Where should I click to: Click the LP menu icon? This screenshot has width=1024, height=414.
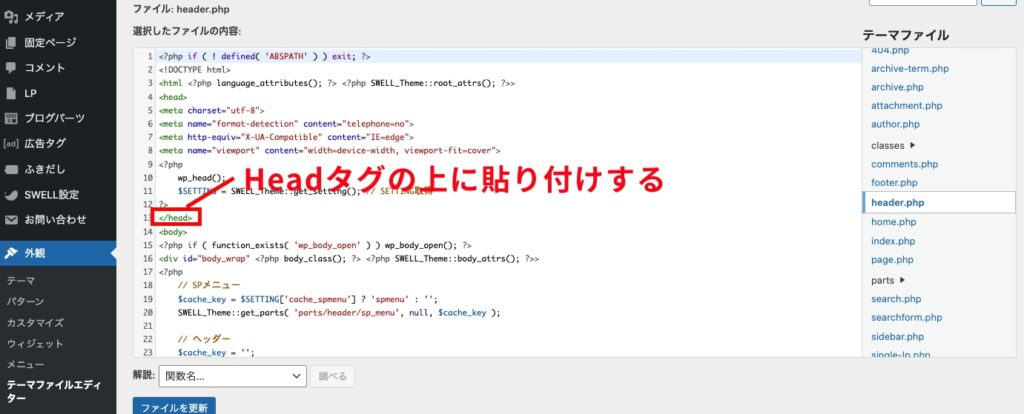[x=11, y=93]
